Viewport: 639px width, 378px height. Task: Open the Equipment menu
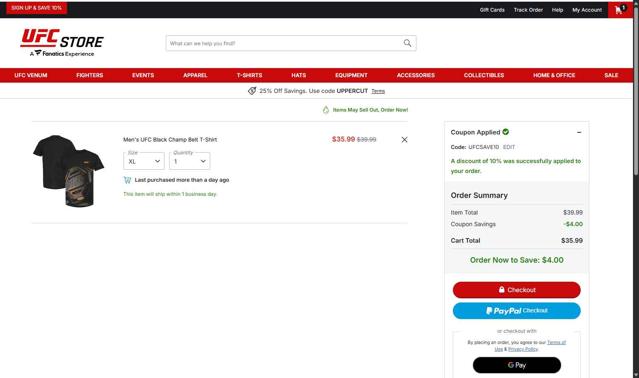351,75
